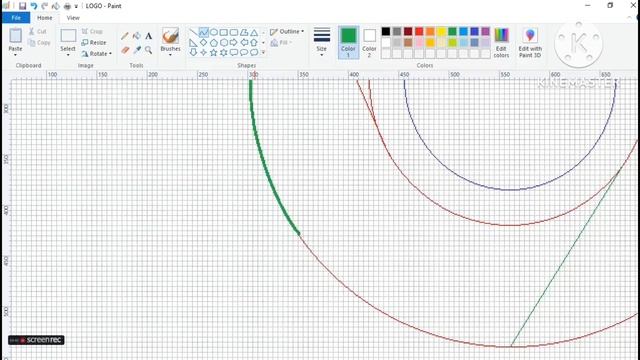Select the purple color swatch

[x=485, y=31]
